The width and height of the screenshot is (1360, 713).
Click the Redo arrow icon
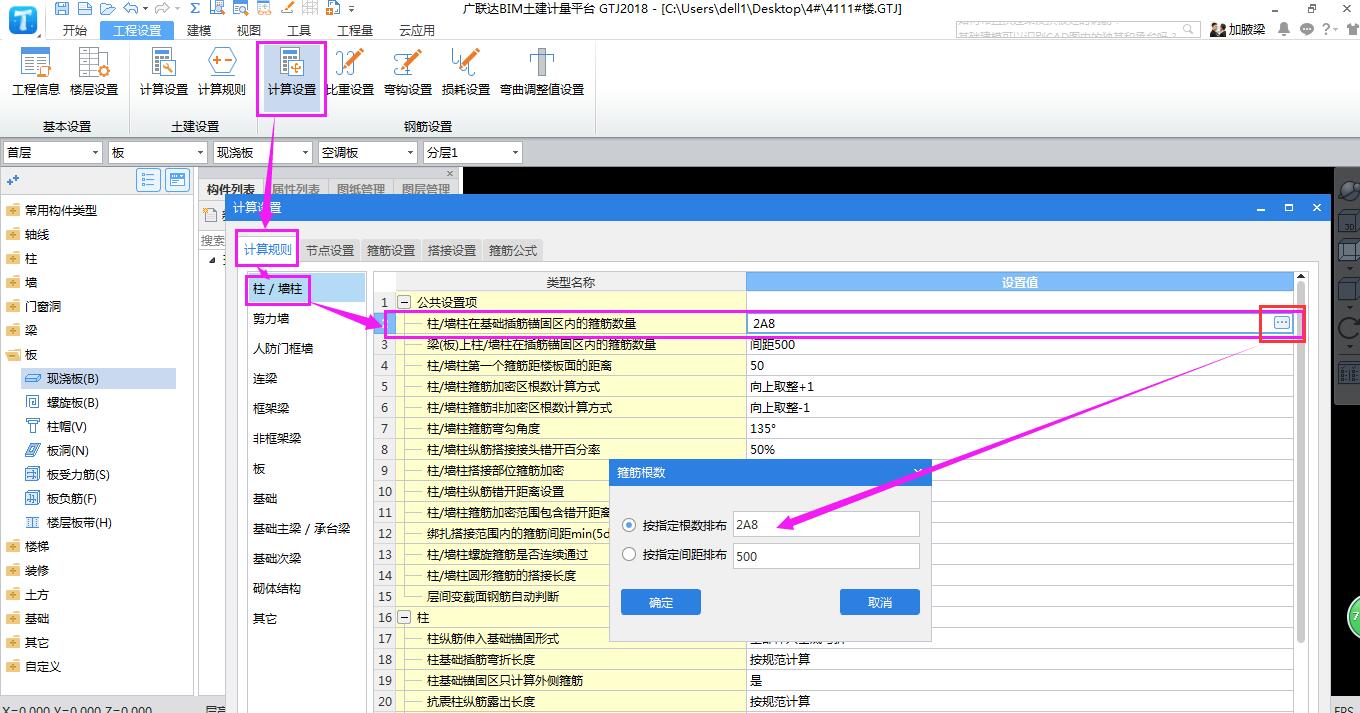162,8
